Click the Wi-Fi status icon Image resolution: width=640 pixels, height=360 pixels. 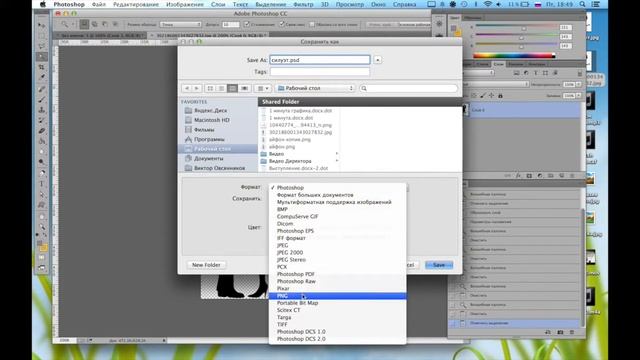click(487, 4)
